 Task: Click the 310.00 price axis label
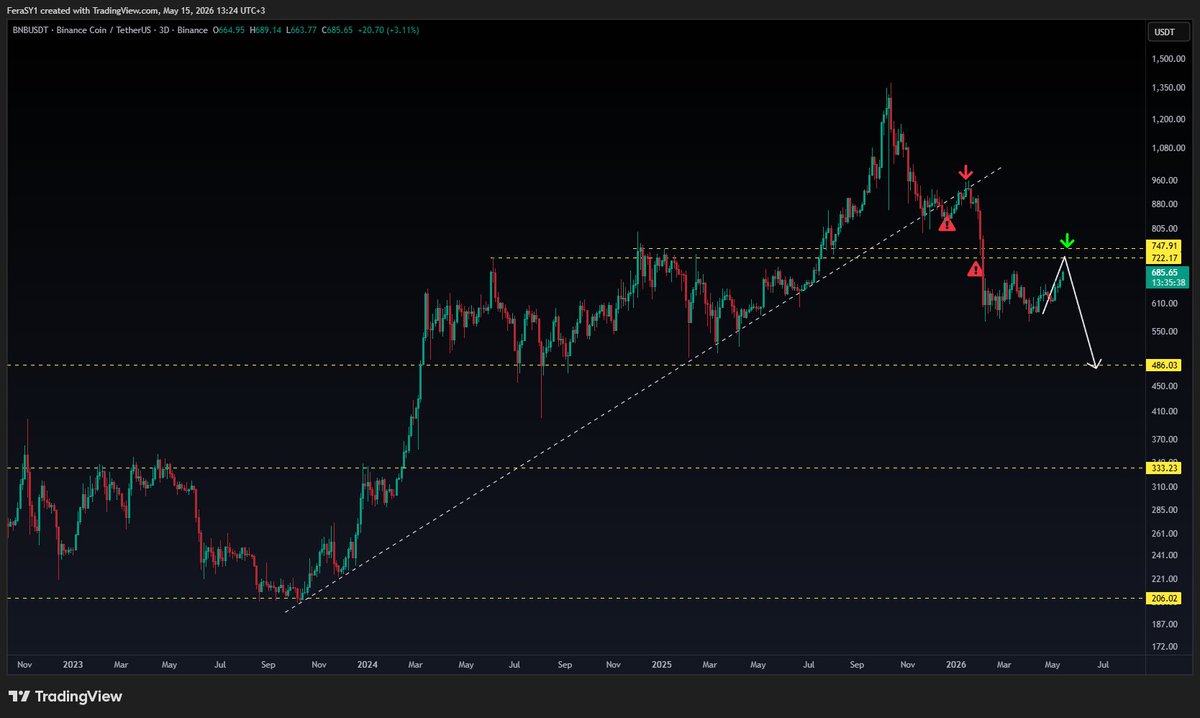pyautogui.click(x=1166, y=487)
